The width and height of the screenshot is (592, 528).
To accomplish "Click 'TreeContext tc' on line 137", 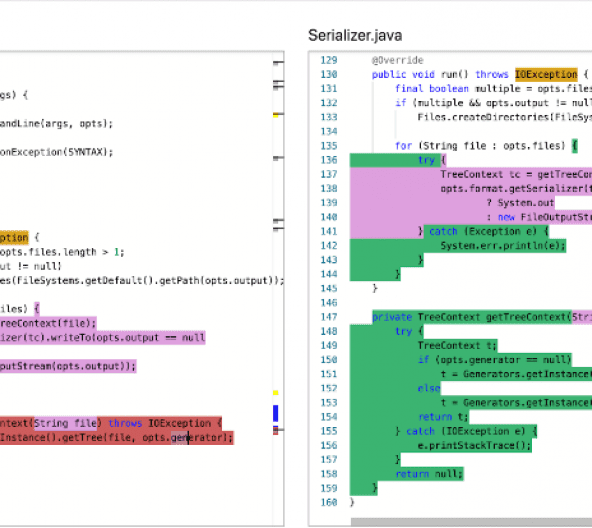I will (x=480, y=174).
